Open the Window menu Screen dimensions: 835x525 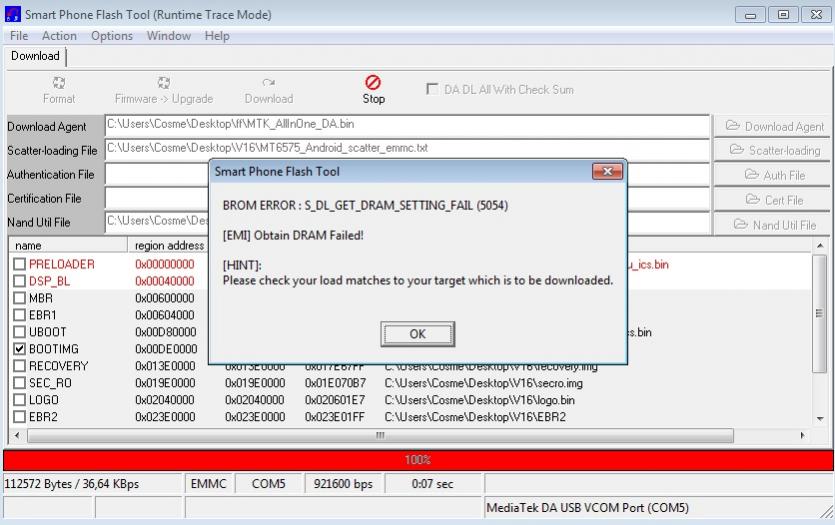tap(169, 36)
